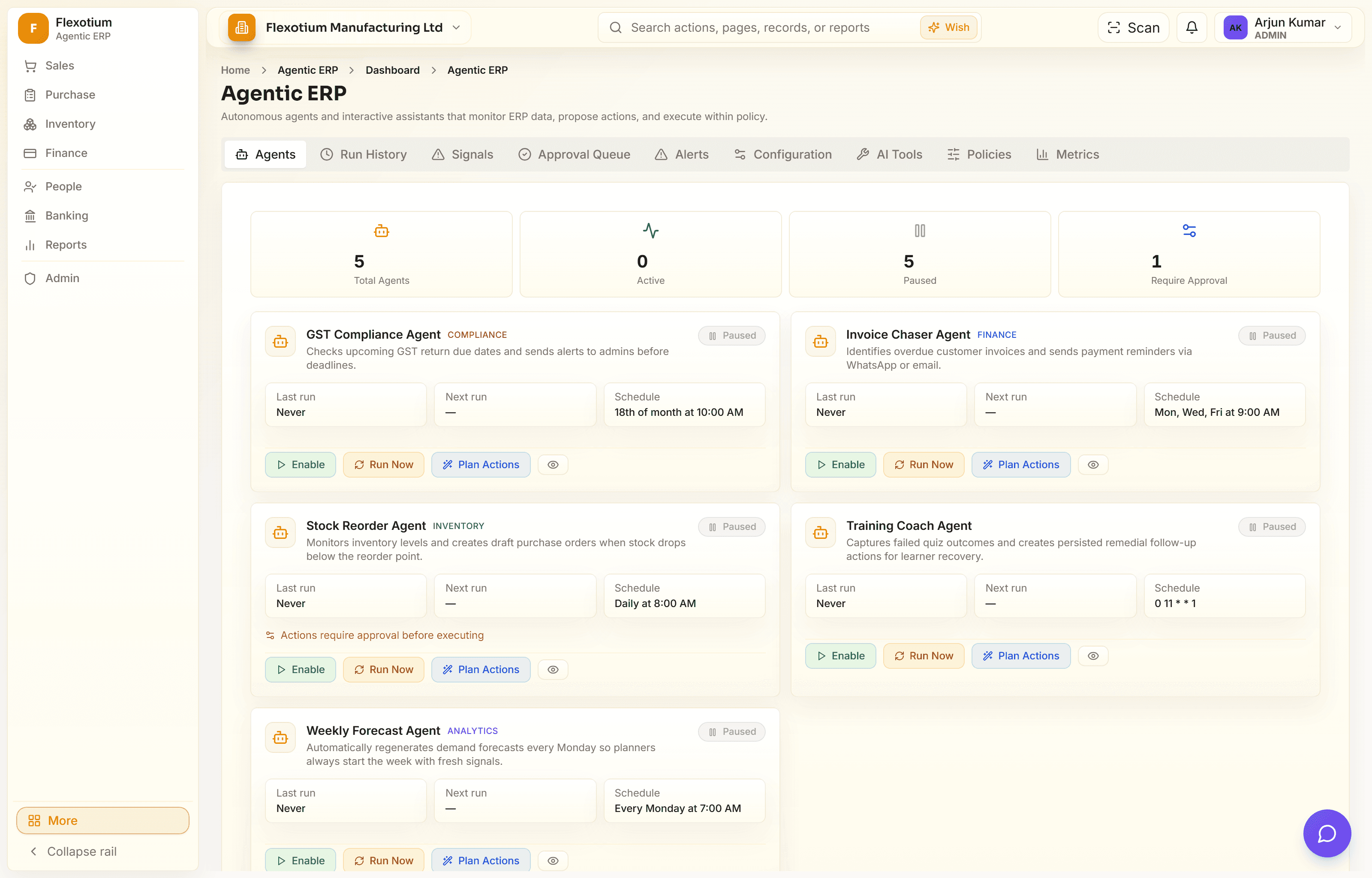Open the chat assistant bubble
The height and width of the screenshot is (878, 1372).
click(x=1327, y=833)
